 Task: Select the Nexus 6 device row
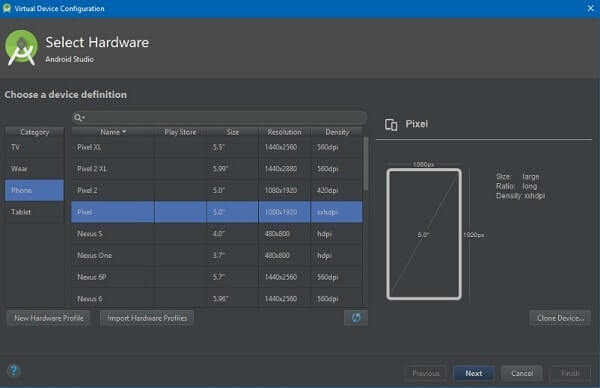[x=217, y=298]
